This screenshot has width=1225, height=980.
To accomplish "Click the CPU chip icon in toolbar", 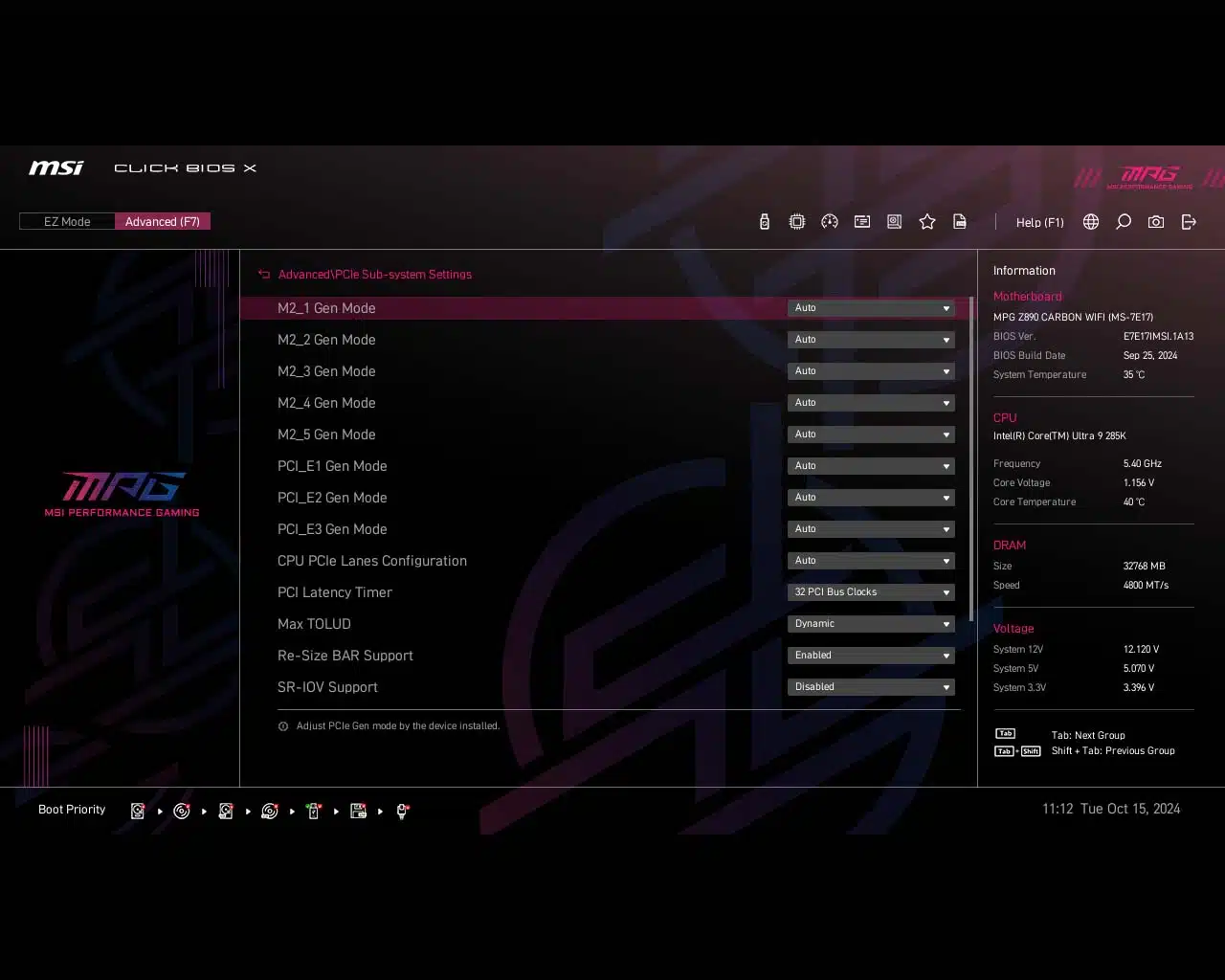I will pyautogui.click(x=796, y=222).
